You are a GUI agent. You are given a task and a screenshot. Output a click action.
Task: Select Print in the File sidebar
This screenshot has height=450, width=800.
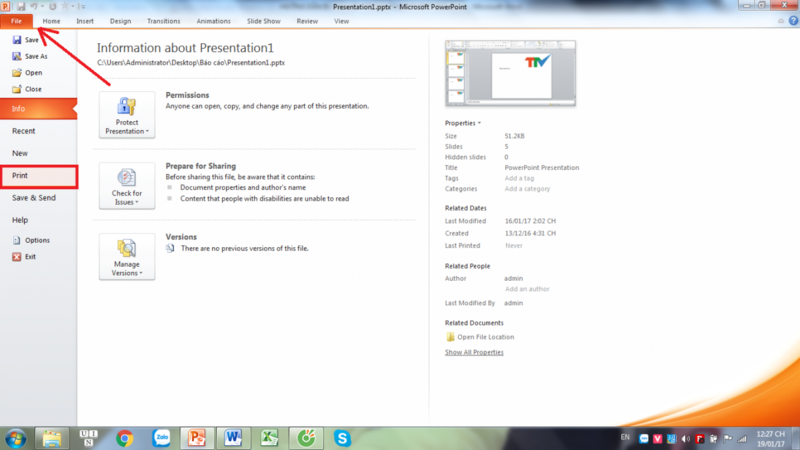coord(39,176)
